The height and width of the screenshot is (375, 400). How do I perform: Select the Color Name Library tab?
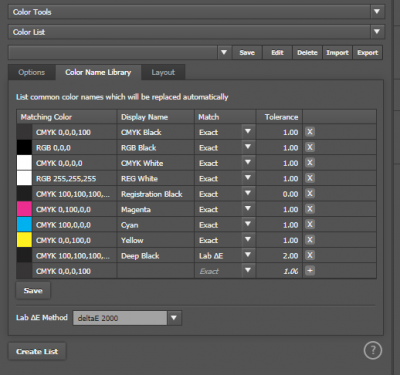98,72
